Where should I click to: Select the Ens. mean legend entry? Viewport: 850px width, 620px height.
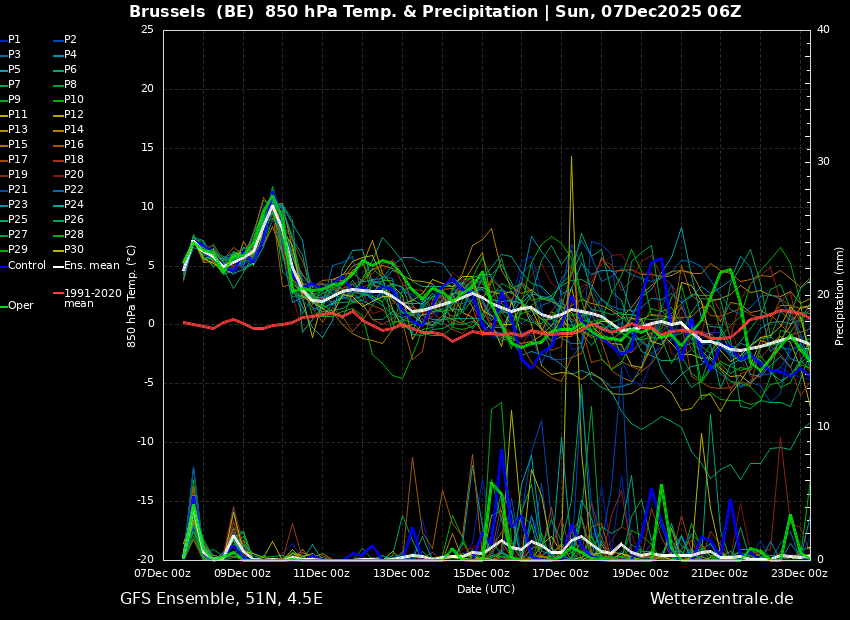86,266
